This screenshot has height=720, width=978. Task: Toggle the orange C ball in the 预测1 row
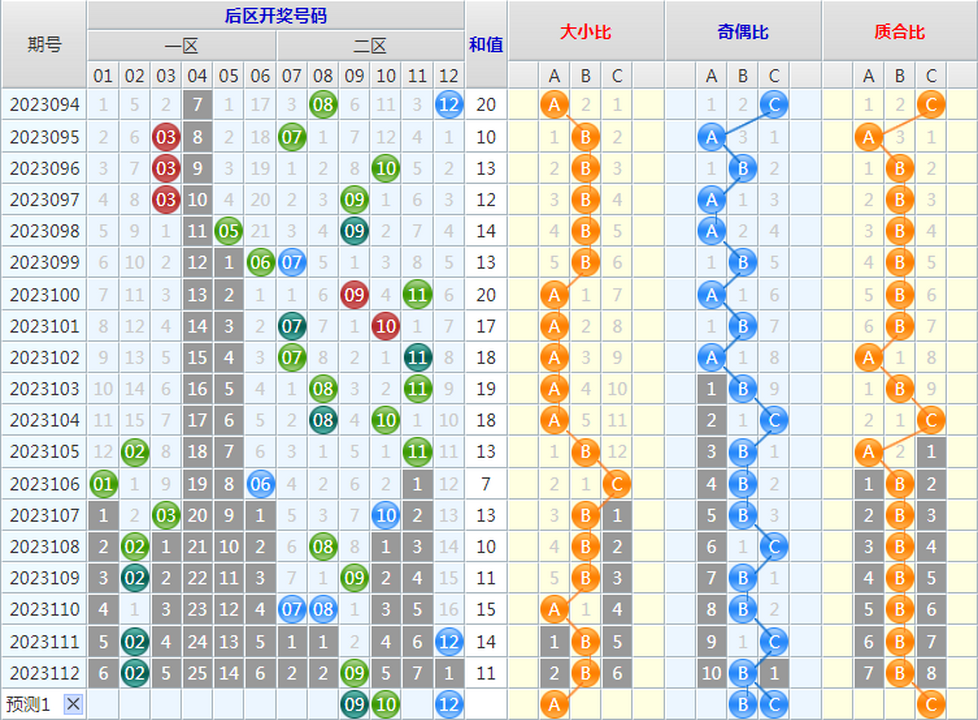coord(931,704)
